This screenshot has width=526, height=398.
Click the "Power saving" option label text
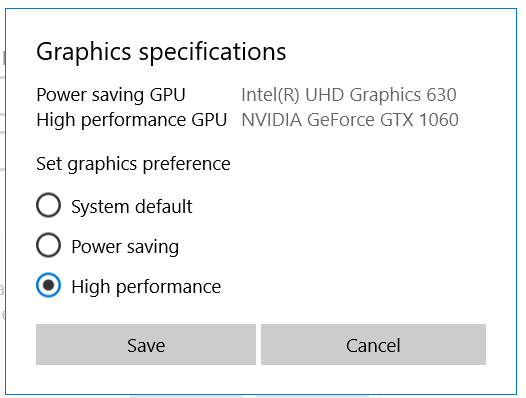[x=125, y=247]
